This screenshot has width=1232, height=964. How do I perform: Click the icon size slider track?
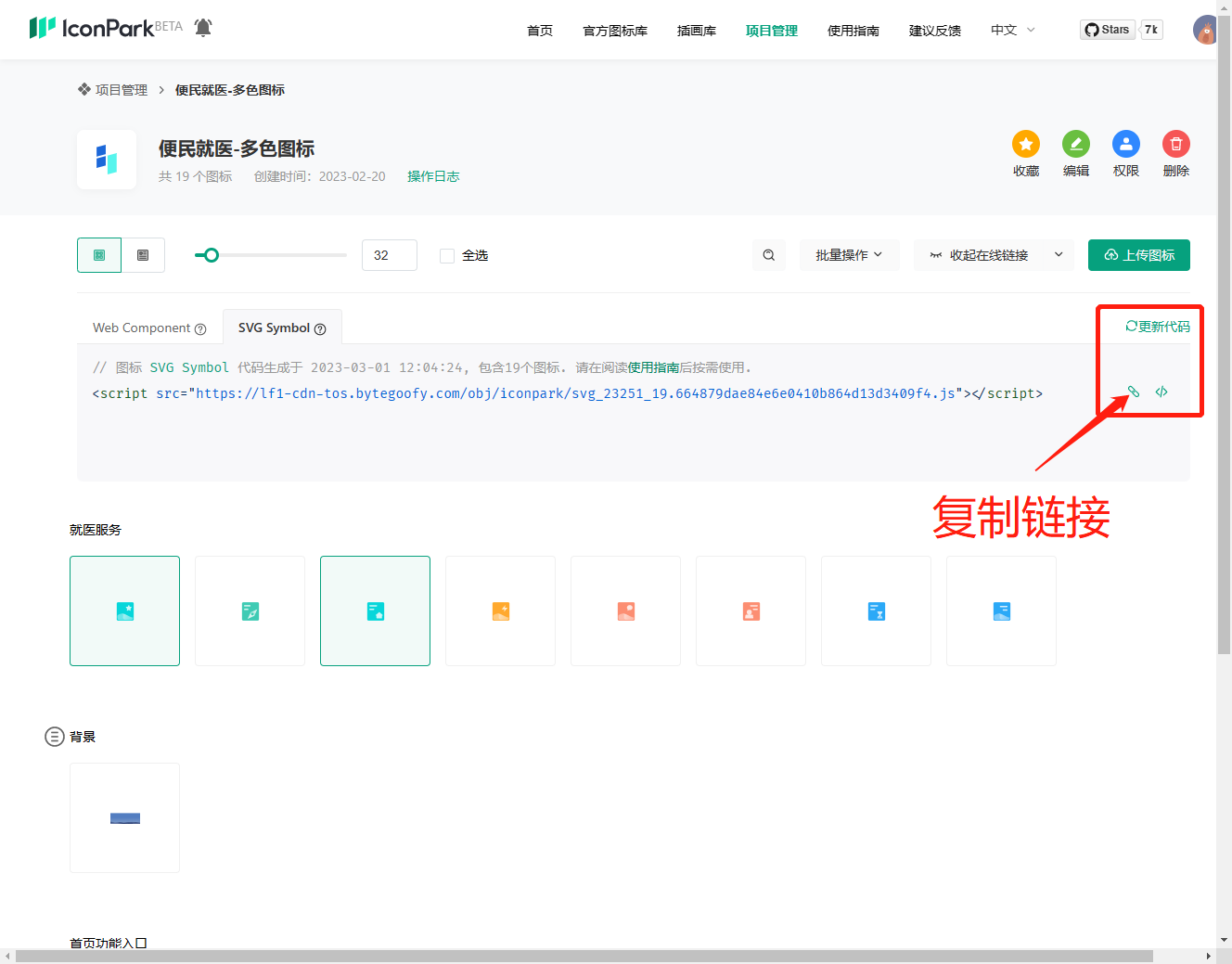point(271,255)
